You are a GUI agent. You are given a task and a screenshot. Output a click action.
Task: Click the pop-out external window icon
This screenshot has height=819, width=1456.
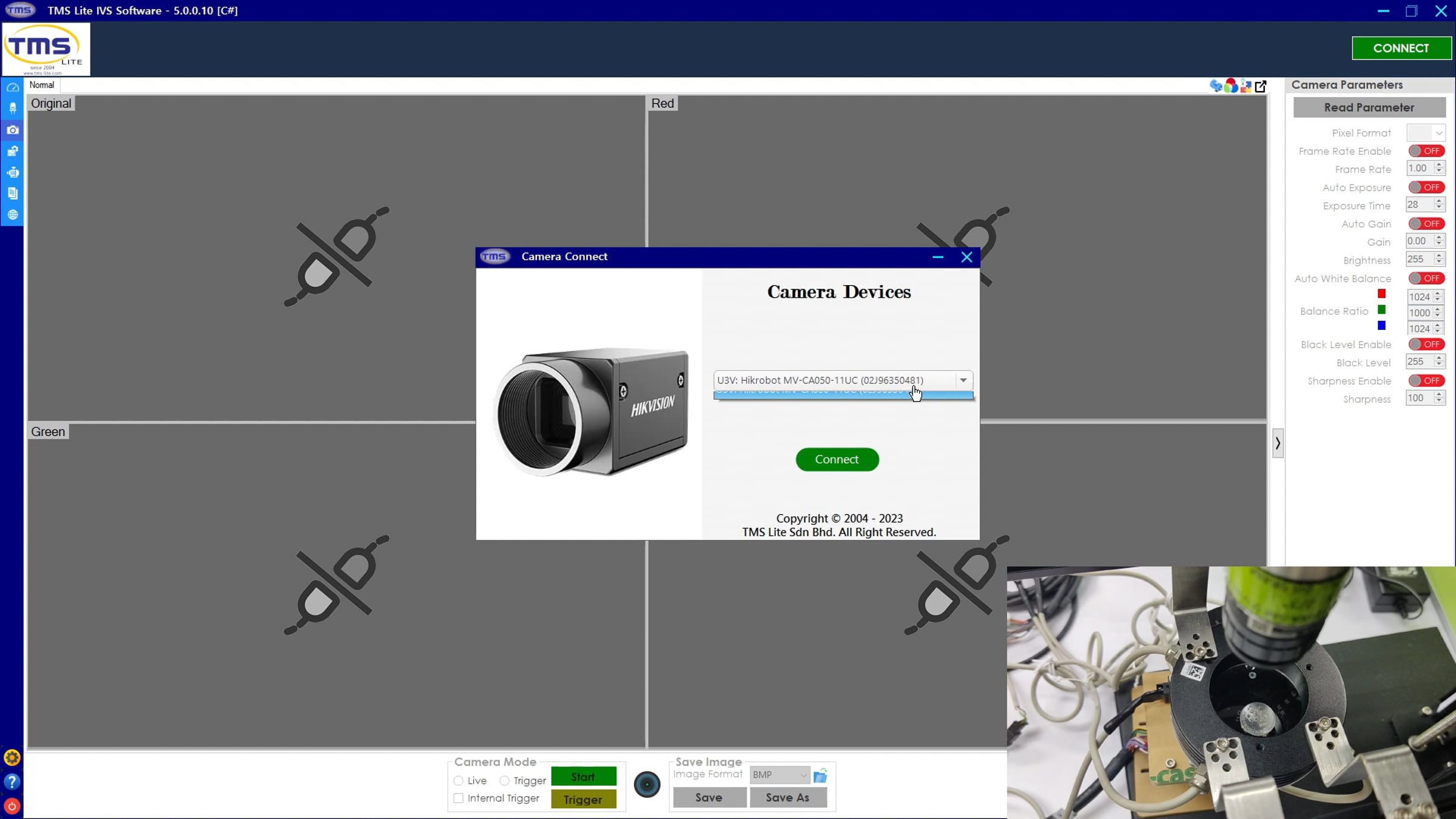tap(1261, 86)
